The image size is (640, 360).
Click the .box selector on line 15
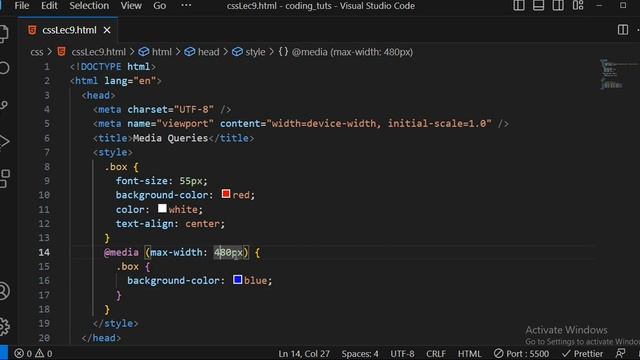pos(127,267)
